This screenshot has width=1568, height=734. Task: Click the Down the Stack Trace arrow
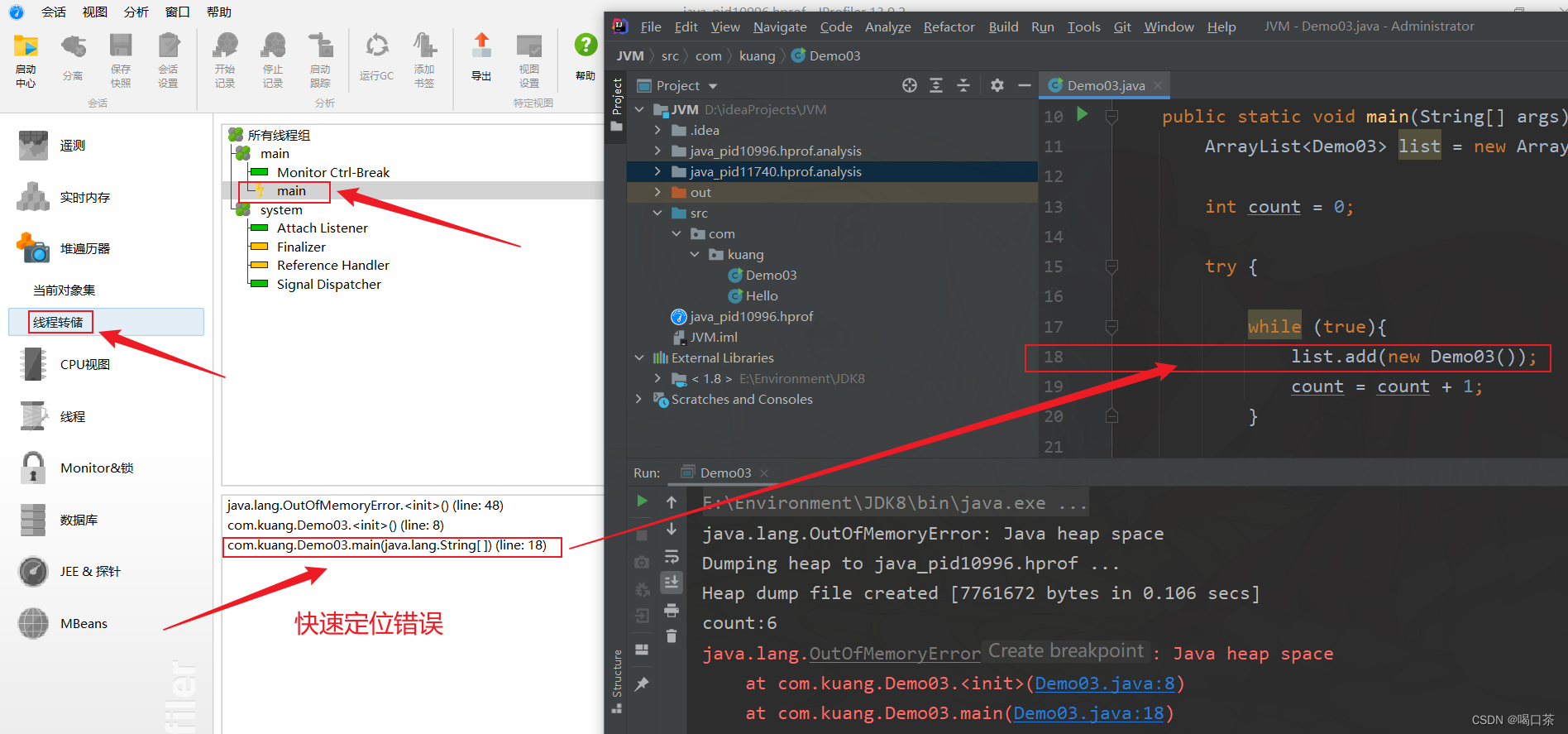click(x=672, y=529)
